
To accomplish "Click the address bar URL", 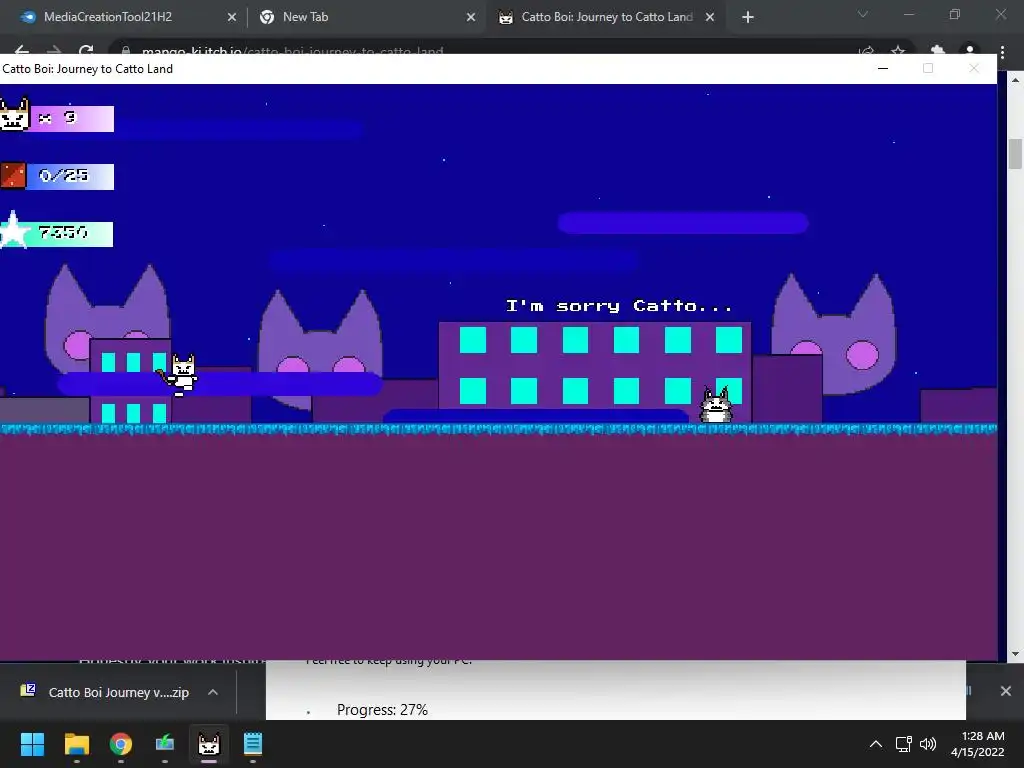I will (x=293, y=50).
